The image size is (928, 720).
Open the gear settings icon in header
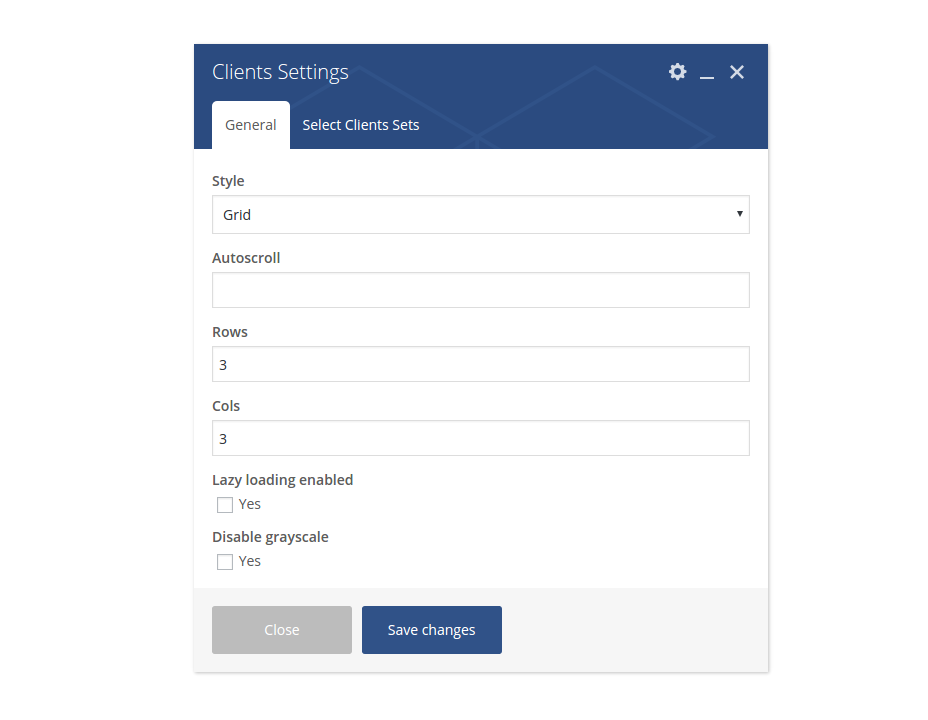[678, 72]
